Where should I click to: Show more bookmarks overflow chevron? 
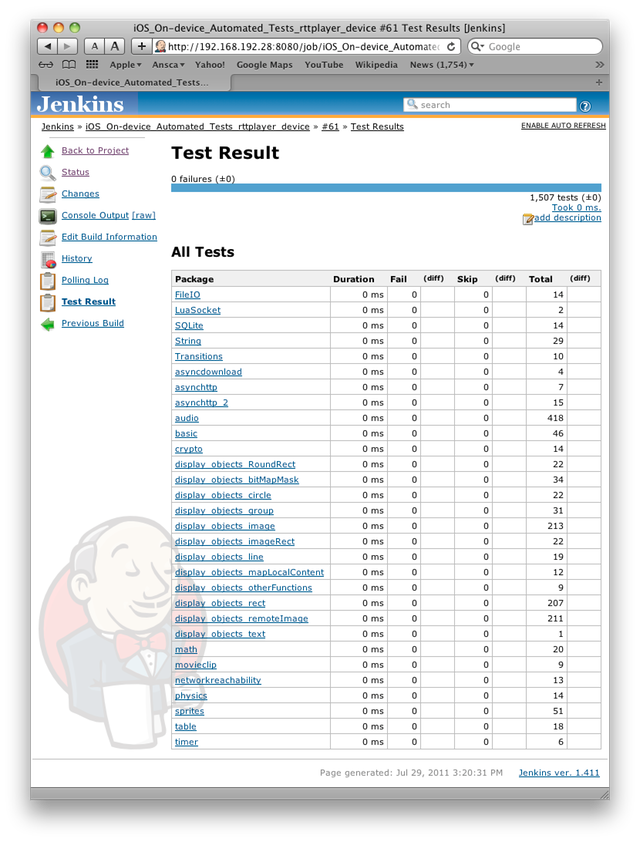[599, 64]
